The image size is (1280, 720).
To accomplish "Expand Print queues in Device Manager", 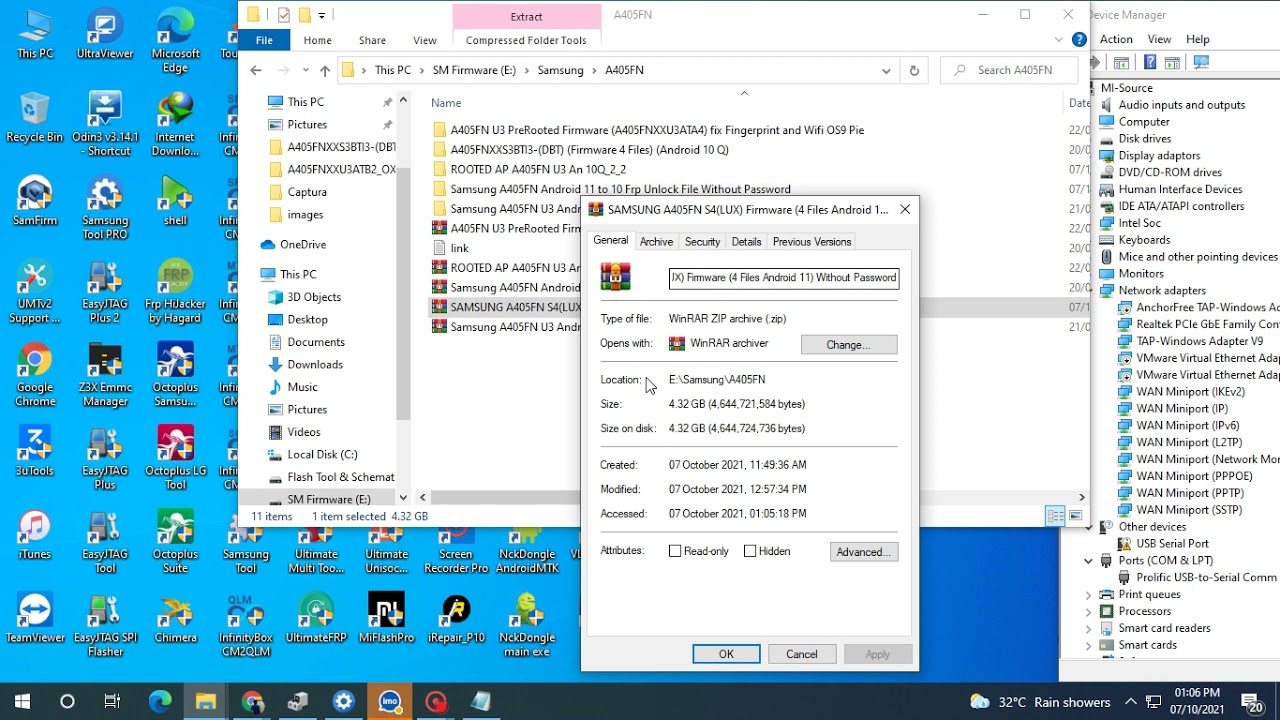I will (x=1089, y=595).
